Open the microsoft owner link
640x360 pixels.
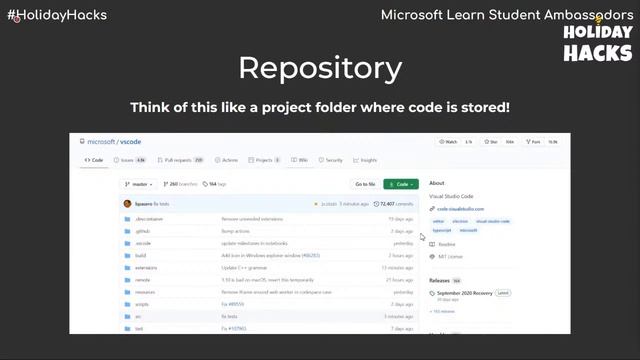101,142
